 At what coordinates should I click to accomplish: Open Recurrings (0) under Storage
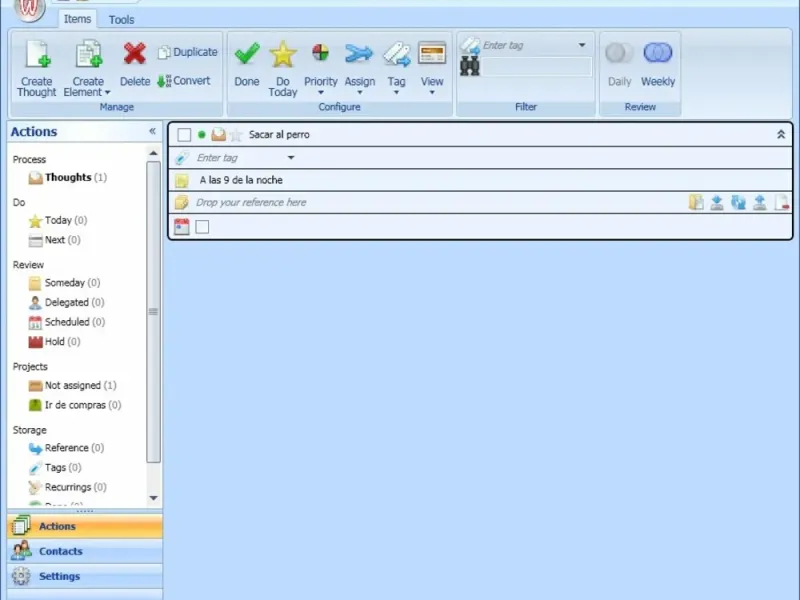pos(68,487)
